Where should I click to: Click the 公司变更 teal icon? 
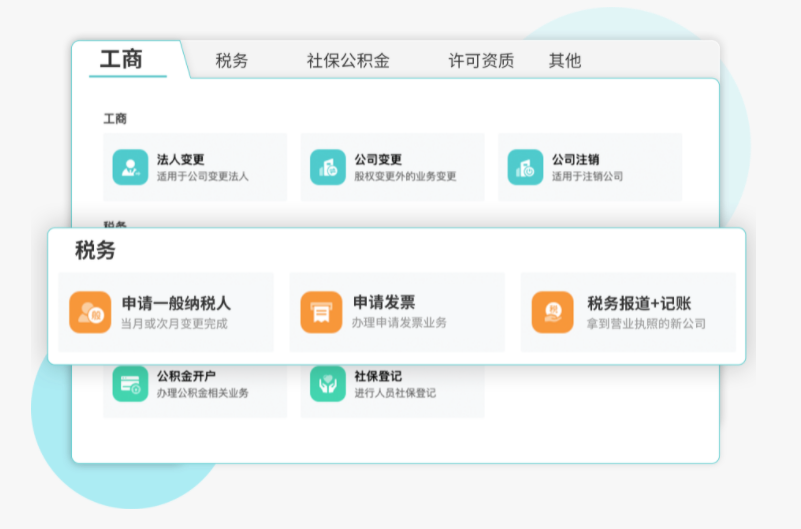click(327, 167)
